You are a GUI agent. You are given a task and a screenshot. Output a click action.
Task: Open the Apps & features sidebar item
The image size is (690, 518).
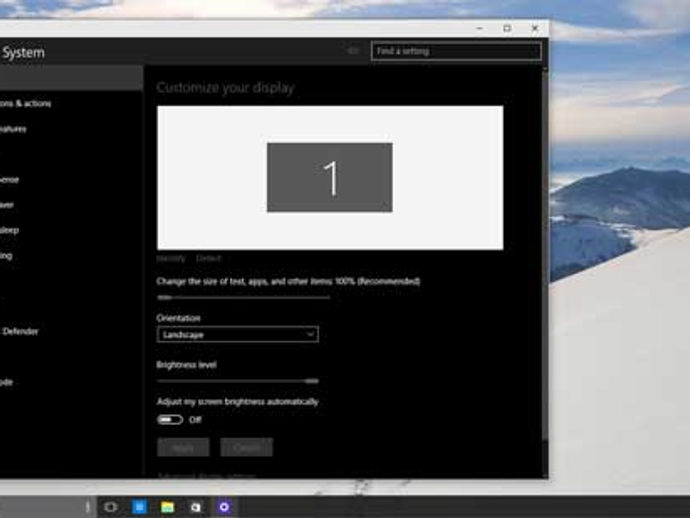pos(13,129)
